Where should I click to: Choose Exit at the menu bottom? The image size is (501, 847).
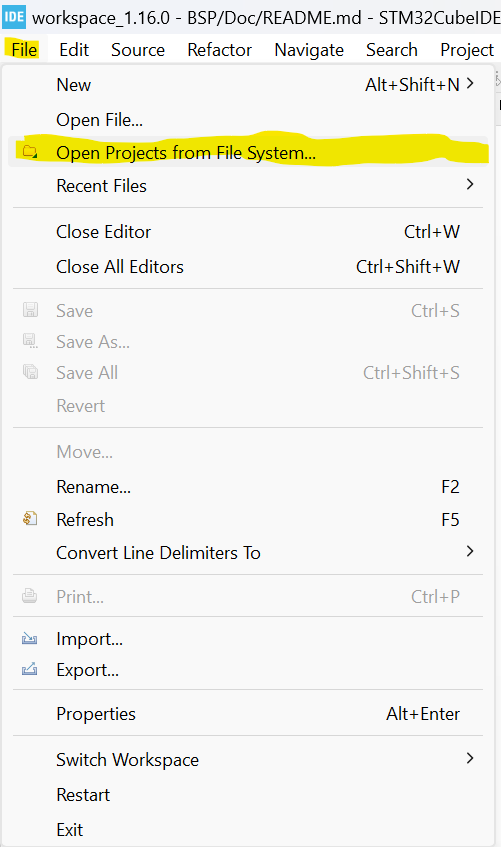tap(248, 829)
